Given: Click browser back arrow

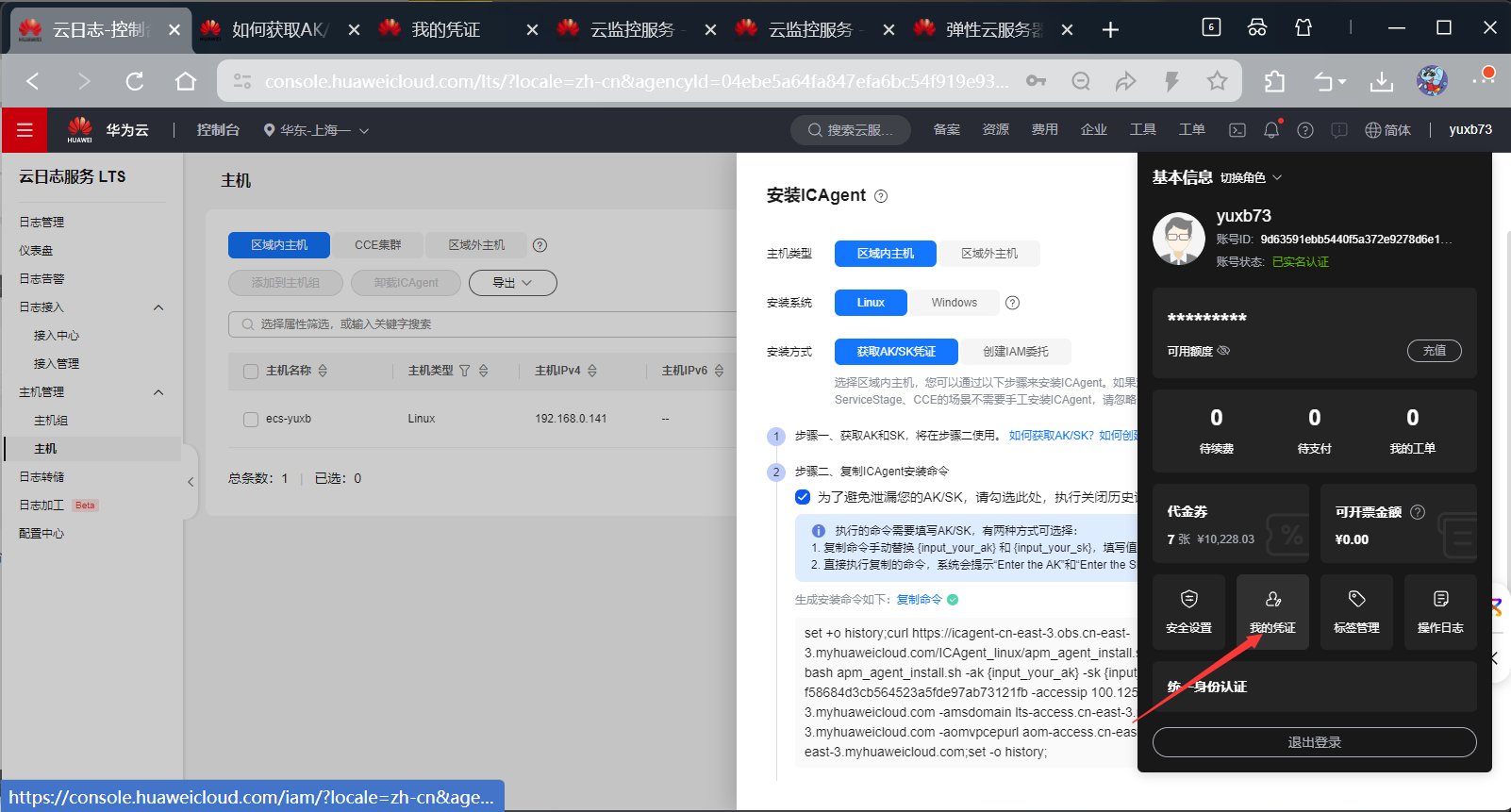Looking at the screenshot, I should pyautogui.click(x=33, y=81).
